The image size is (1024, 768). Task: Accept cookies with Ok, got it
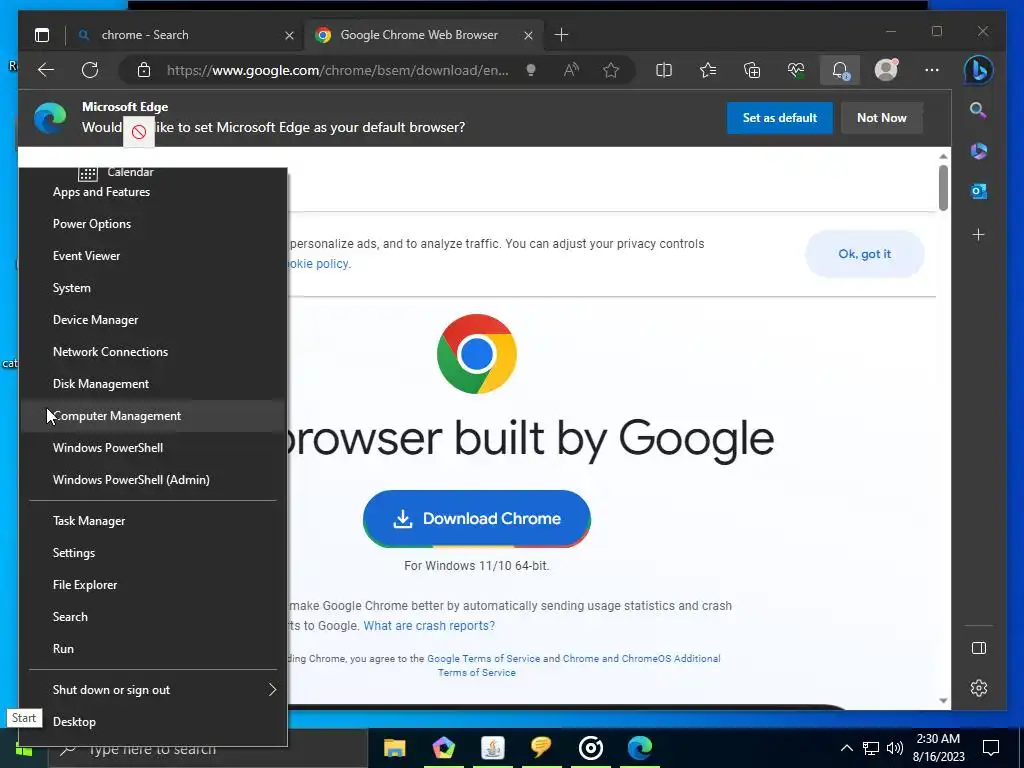tap(865, 254)
